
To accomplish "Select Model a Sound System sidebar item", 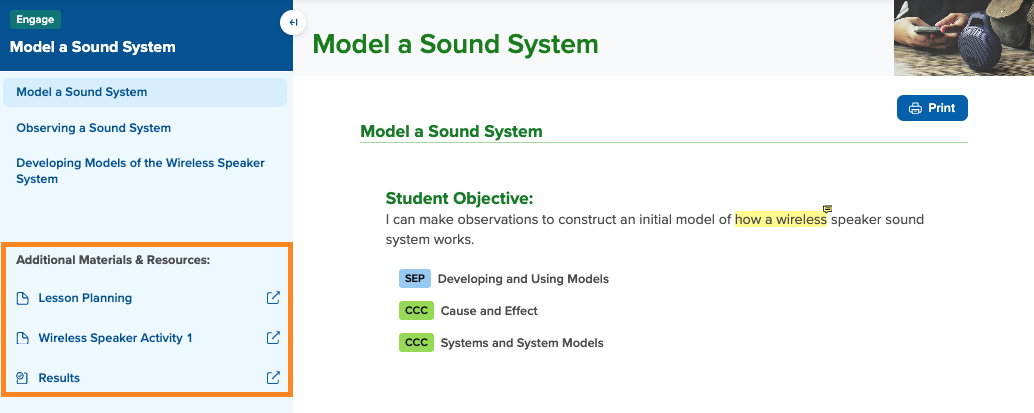I will 145,92.
